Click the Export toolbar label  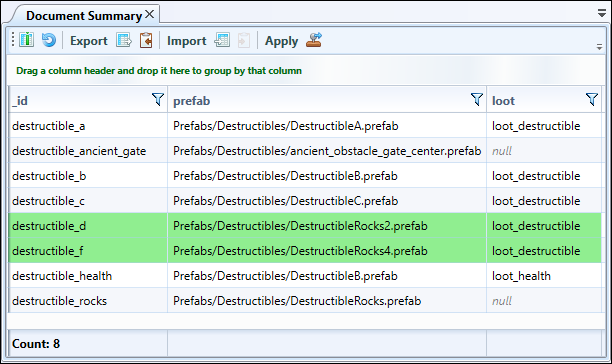tap(89, 41)
